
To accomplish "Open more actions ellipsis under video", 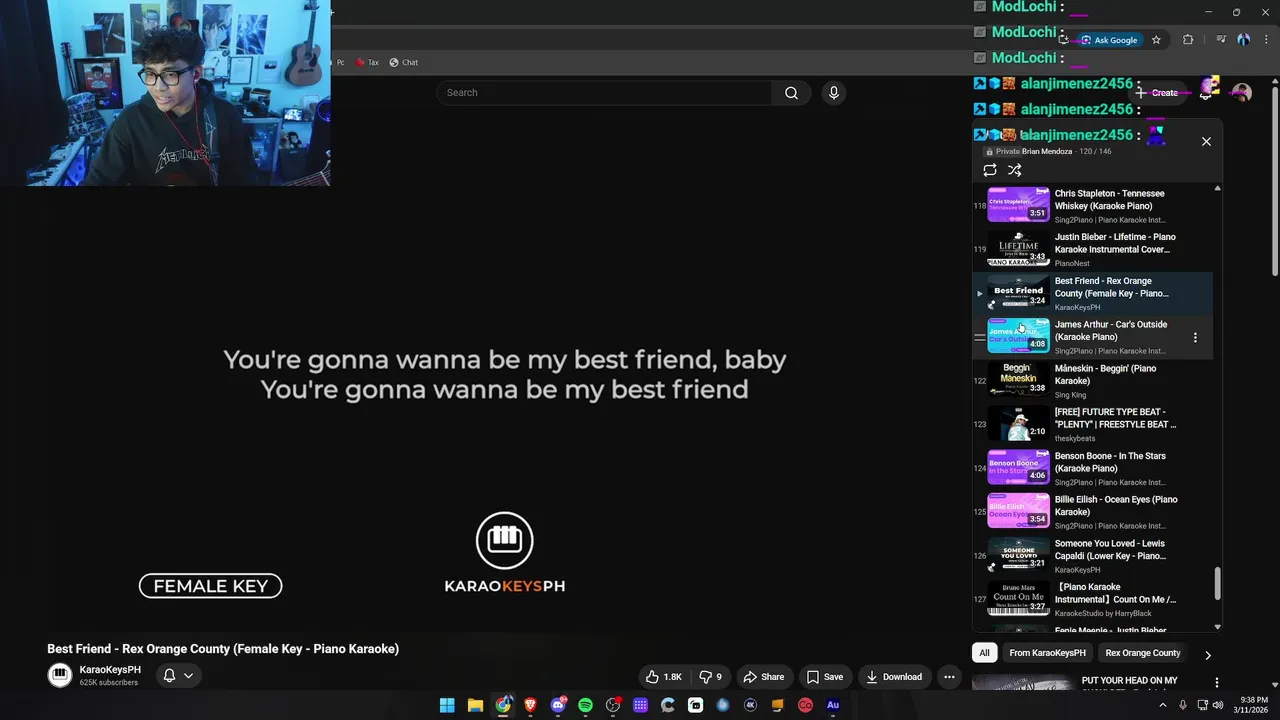I will pos(950,677).
